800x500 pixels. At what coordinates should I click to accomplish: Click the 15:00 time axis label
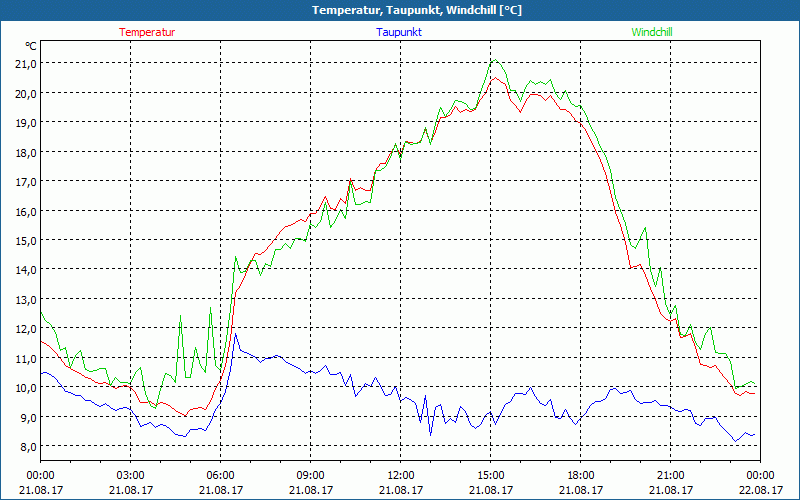[491, 476]
